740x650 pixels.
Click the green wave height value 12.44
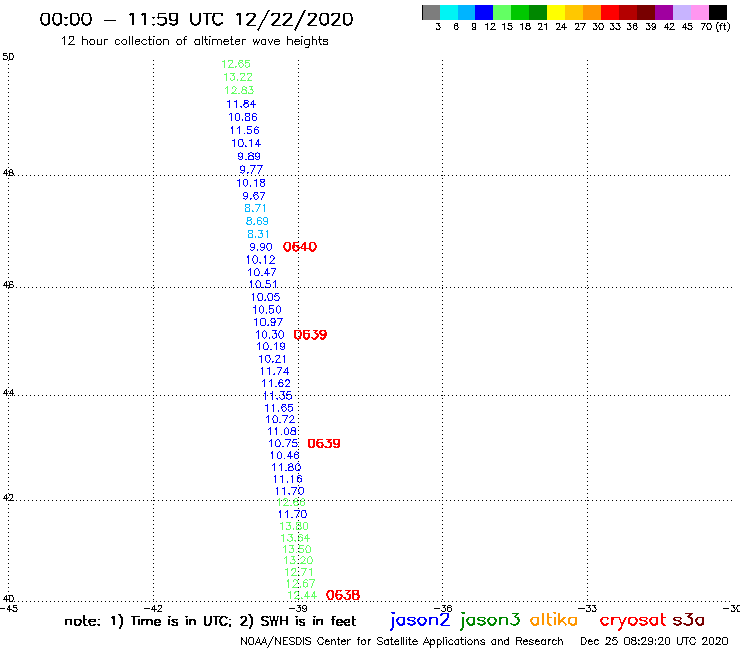tap(302, 595)
